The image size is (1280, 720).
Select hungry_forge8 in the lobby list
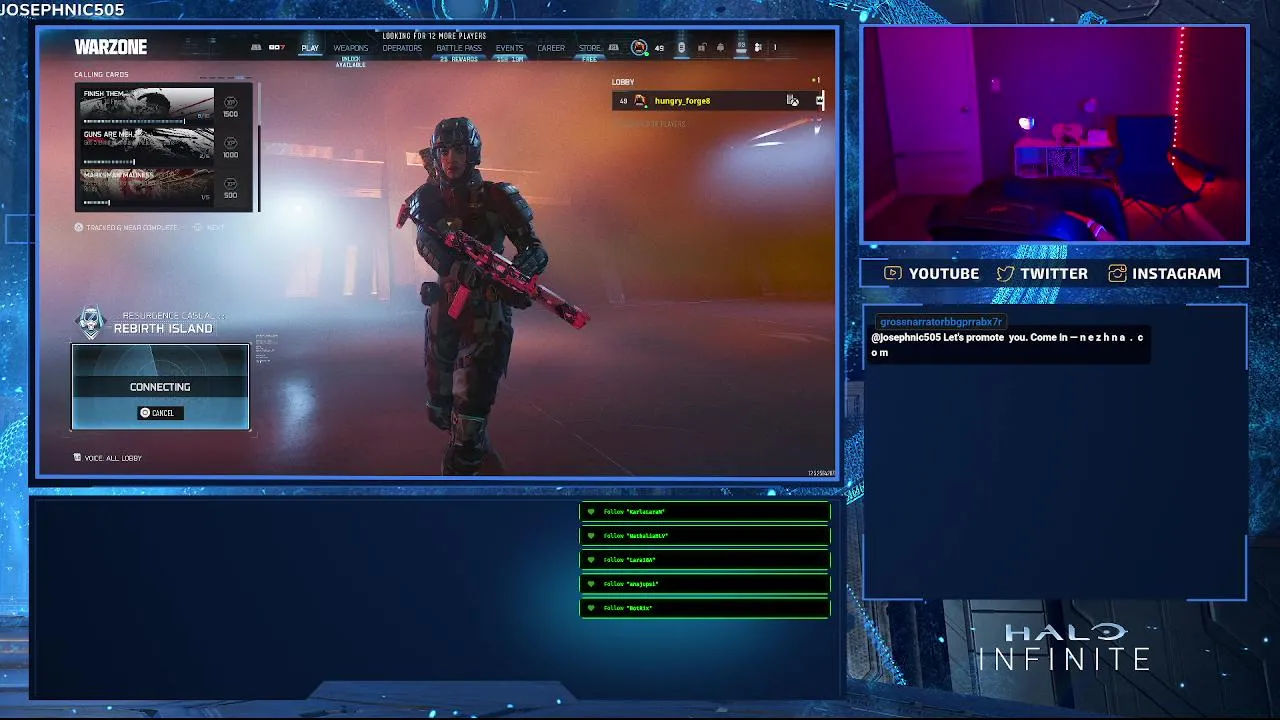pos(718,100)
